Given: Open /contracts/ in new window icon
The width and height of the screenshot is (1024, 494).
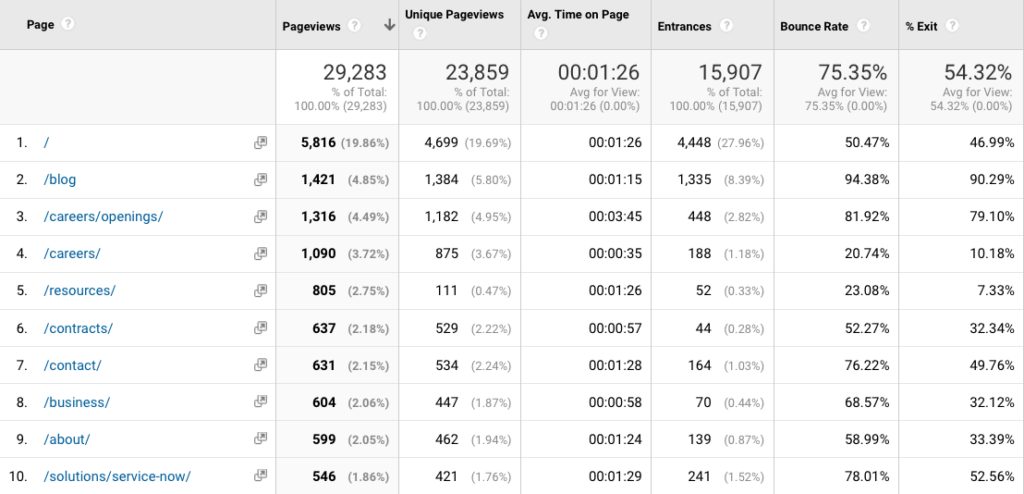Looking at the screenshot, I should point(261,327).
